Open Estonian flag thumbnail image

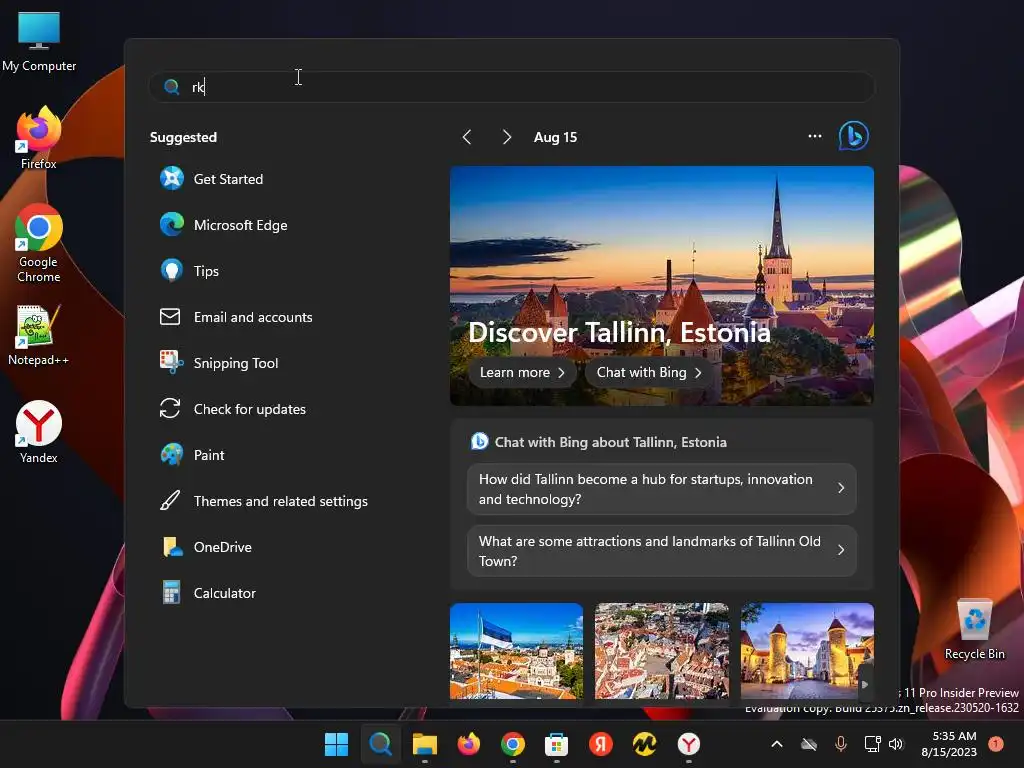tap(516, 651)
